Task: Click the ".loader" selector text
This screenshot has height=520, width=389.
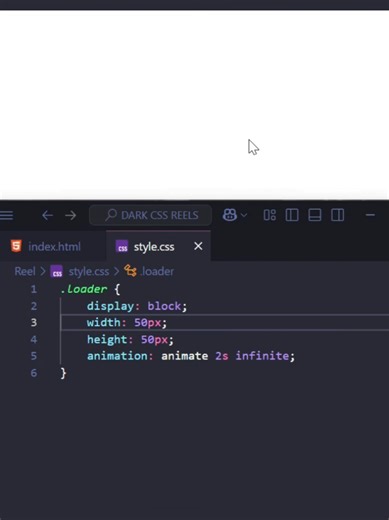Action: [x=84, y=289]
